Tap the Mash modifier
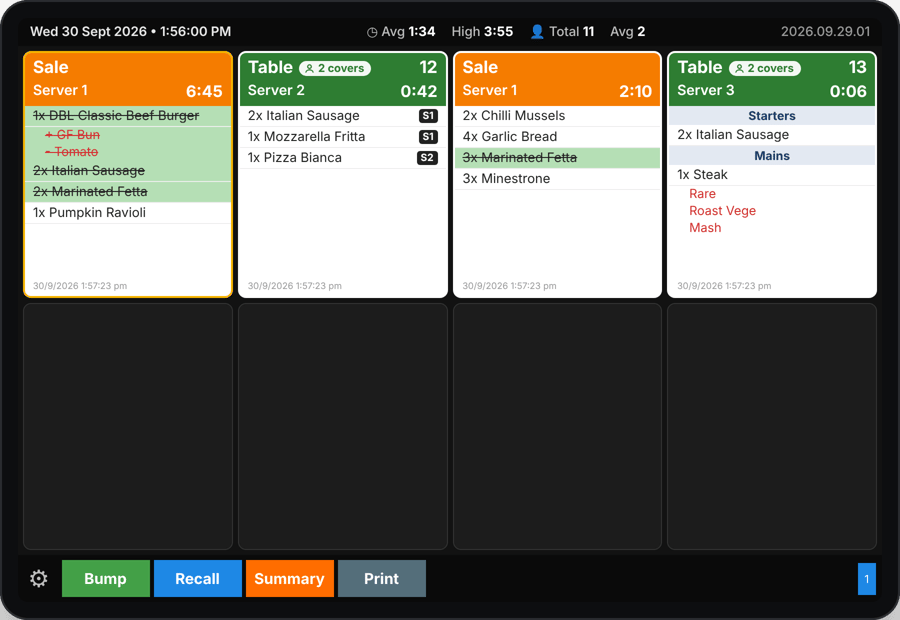The width and height of the screenshot is (900, 620). [x=705, y=228]
